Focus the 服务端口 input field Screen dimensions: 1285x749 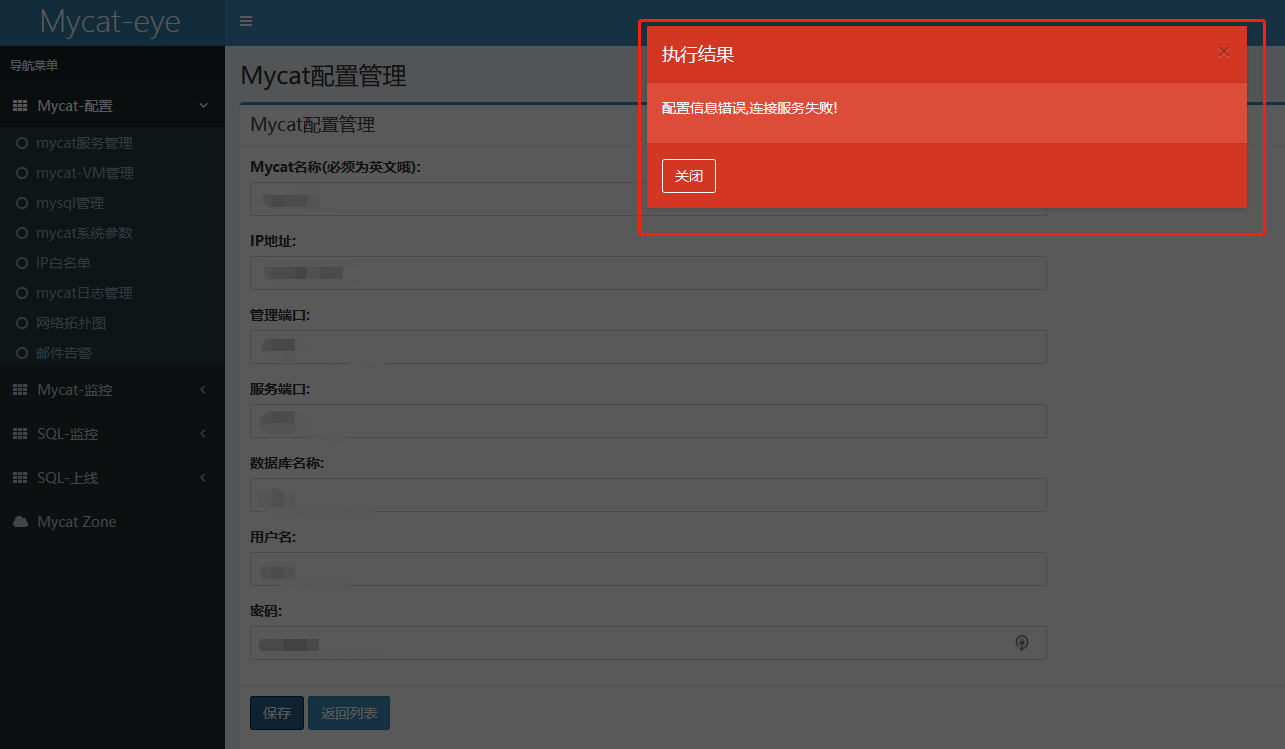point(648,421)
